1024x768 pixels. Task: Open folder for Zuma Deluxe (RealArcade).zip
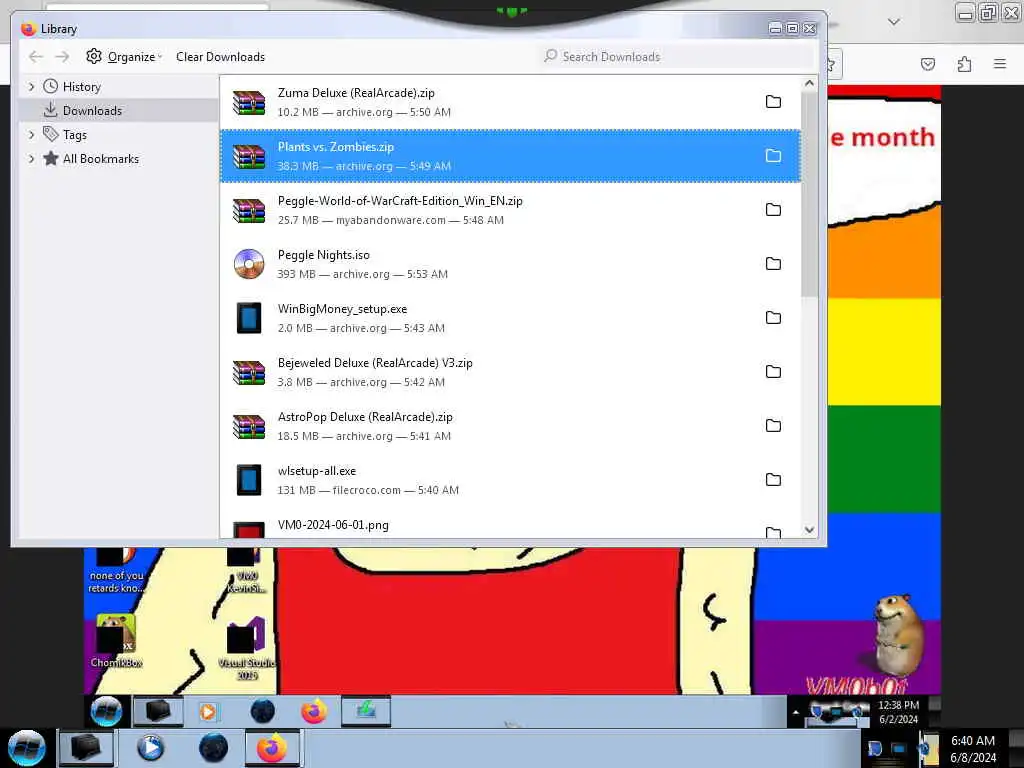[773, 102]
